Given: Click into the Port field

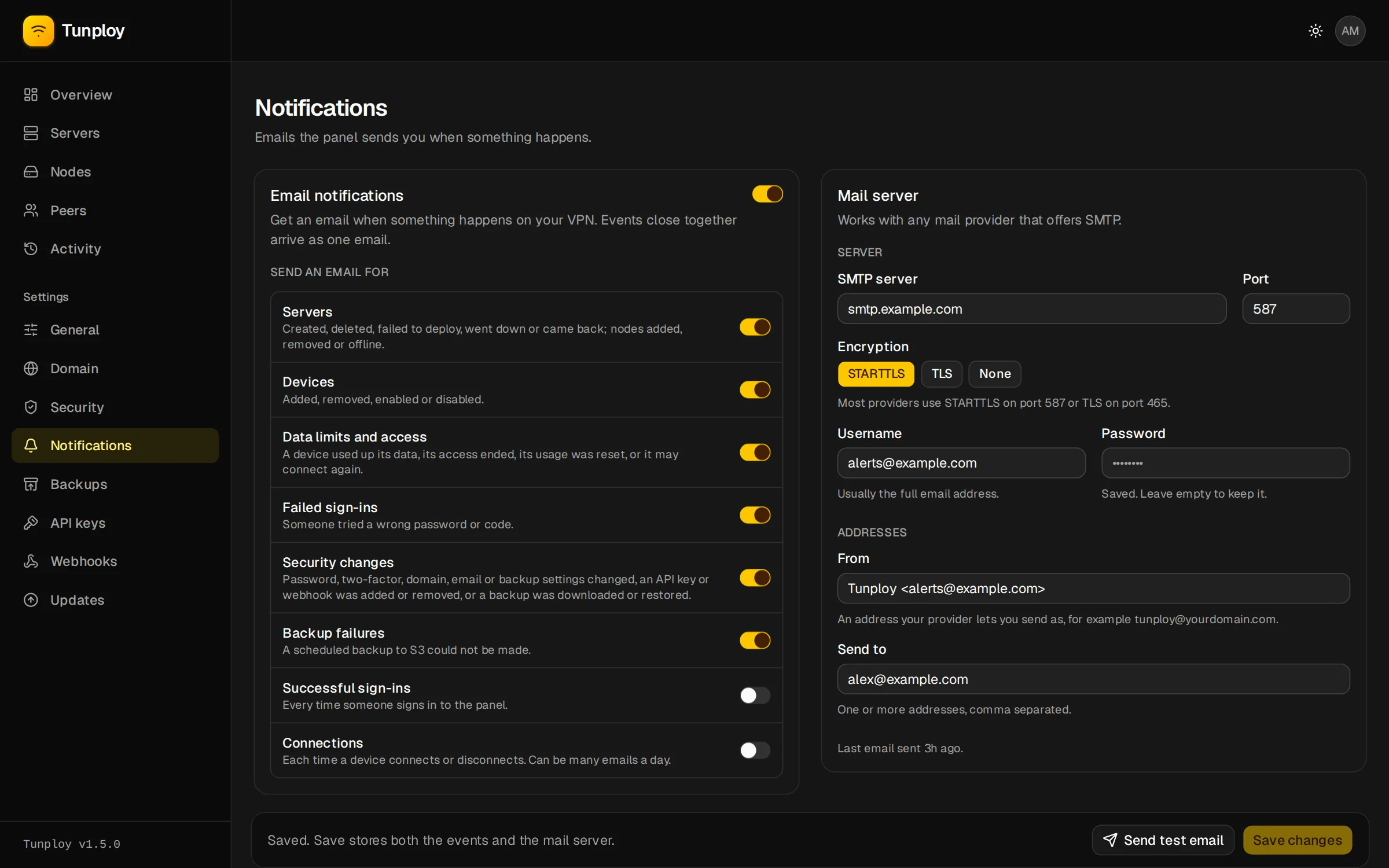Looking at the screenshot, I should pos(1296,309).
